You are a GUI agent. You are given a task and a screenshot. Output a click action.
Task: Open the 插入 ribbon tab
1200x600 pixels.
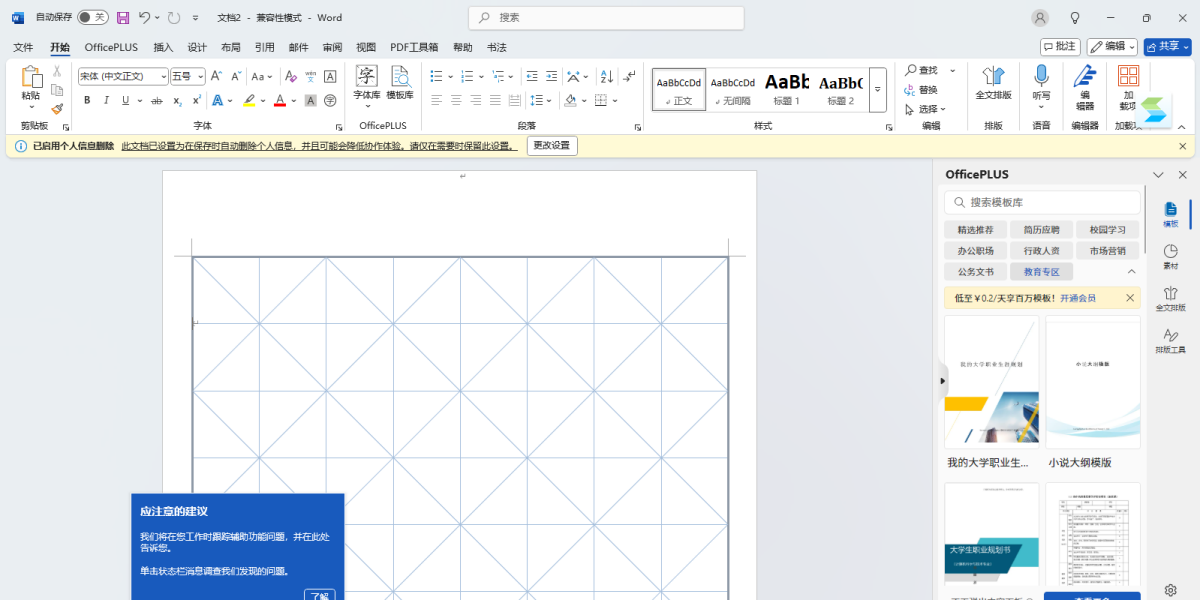click(x=163, y=47)
